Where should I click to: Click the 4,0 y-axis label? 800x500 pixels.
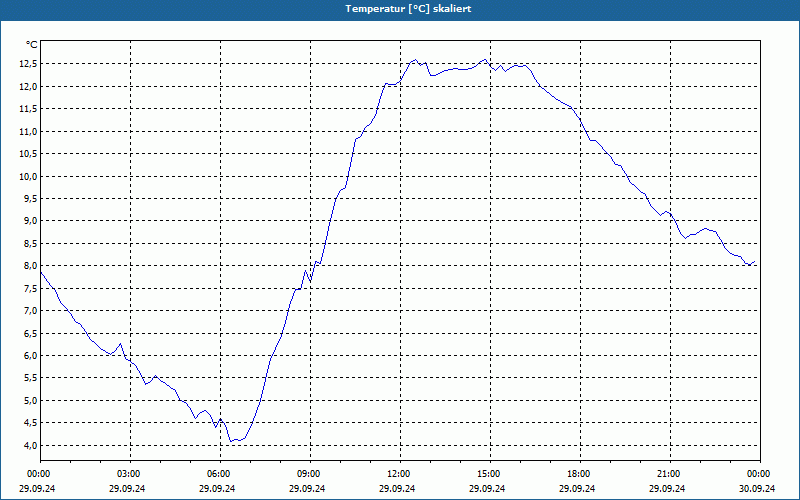pos(31,445)
